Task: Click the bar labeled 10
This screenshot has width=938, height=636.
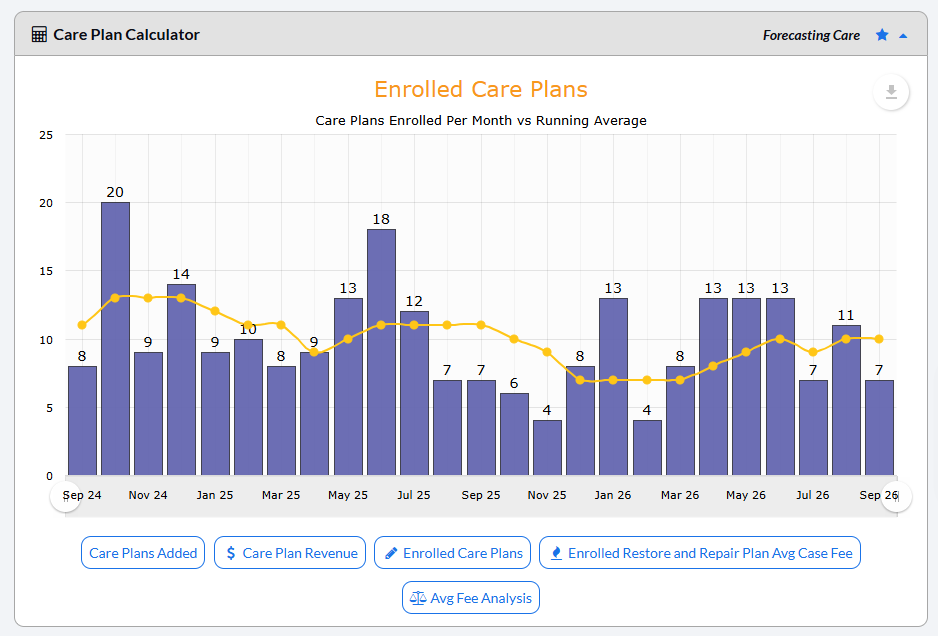Action: click(x=248, y=407)
